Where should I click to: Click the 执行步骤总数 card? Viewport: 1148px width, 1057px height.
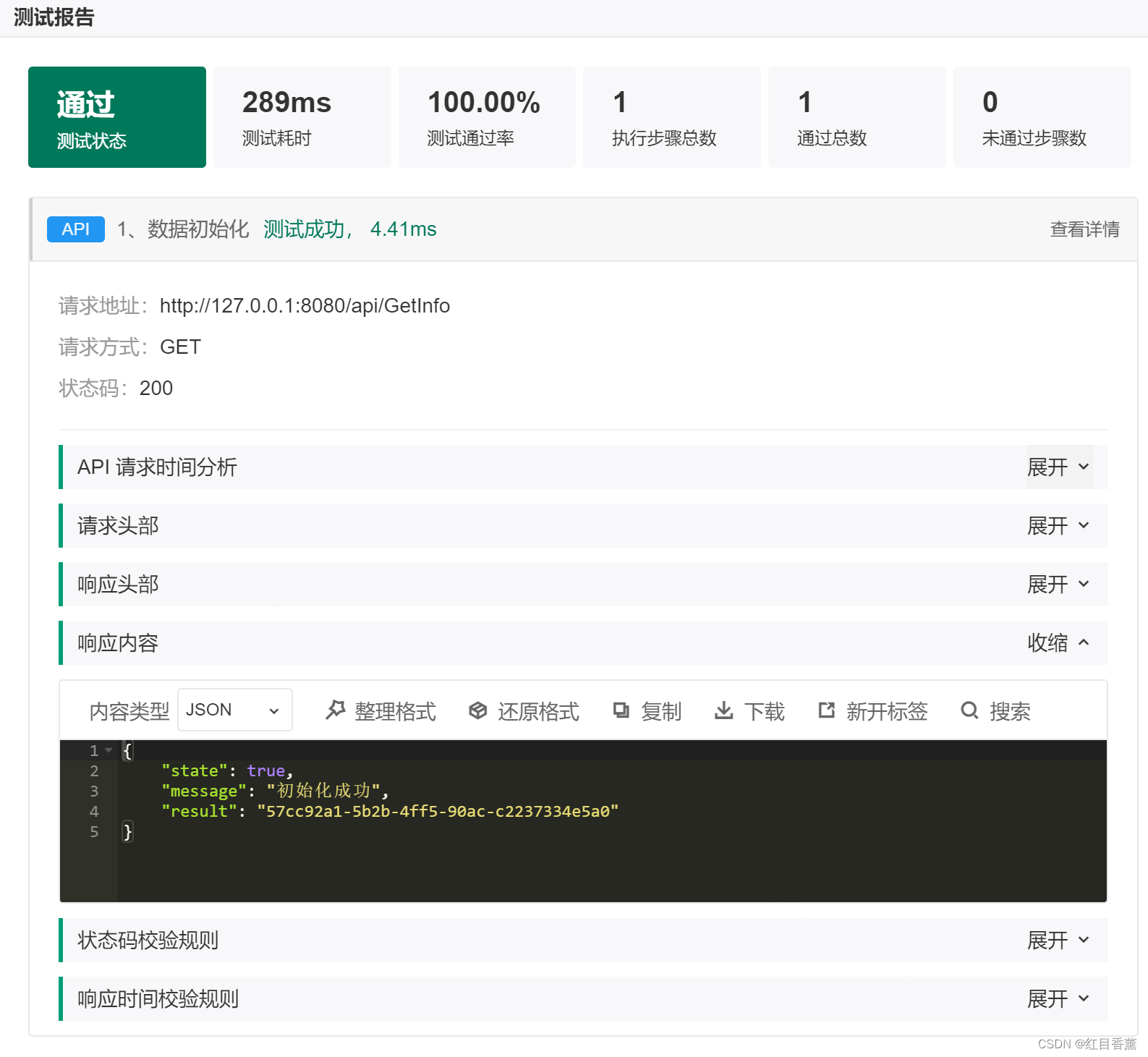[x=672, y=117]
